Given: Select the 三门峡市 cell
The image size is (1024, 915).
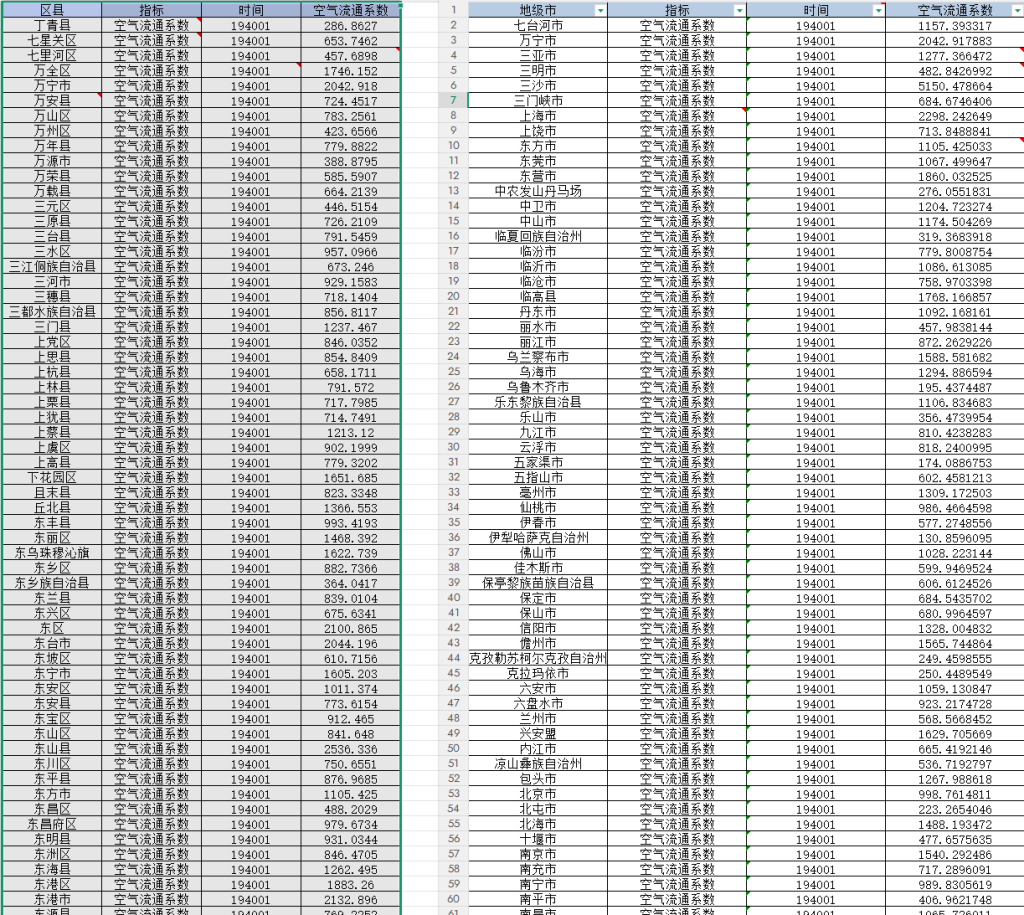Looking at the screenshot, I should coord(537,101).
